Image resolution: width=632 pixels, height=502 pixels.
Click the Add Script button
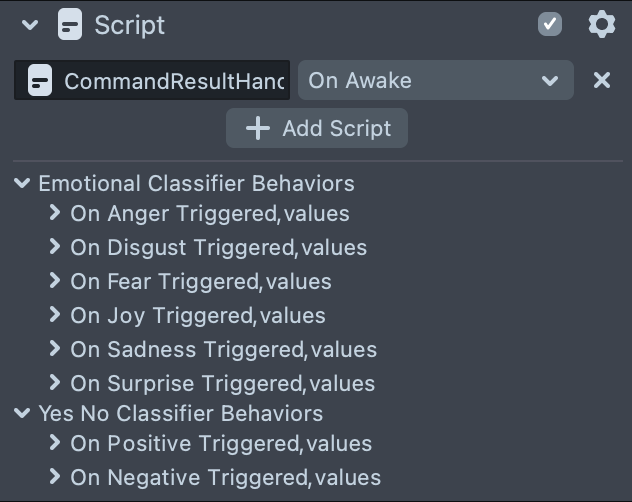317,128
